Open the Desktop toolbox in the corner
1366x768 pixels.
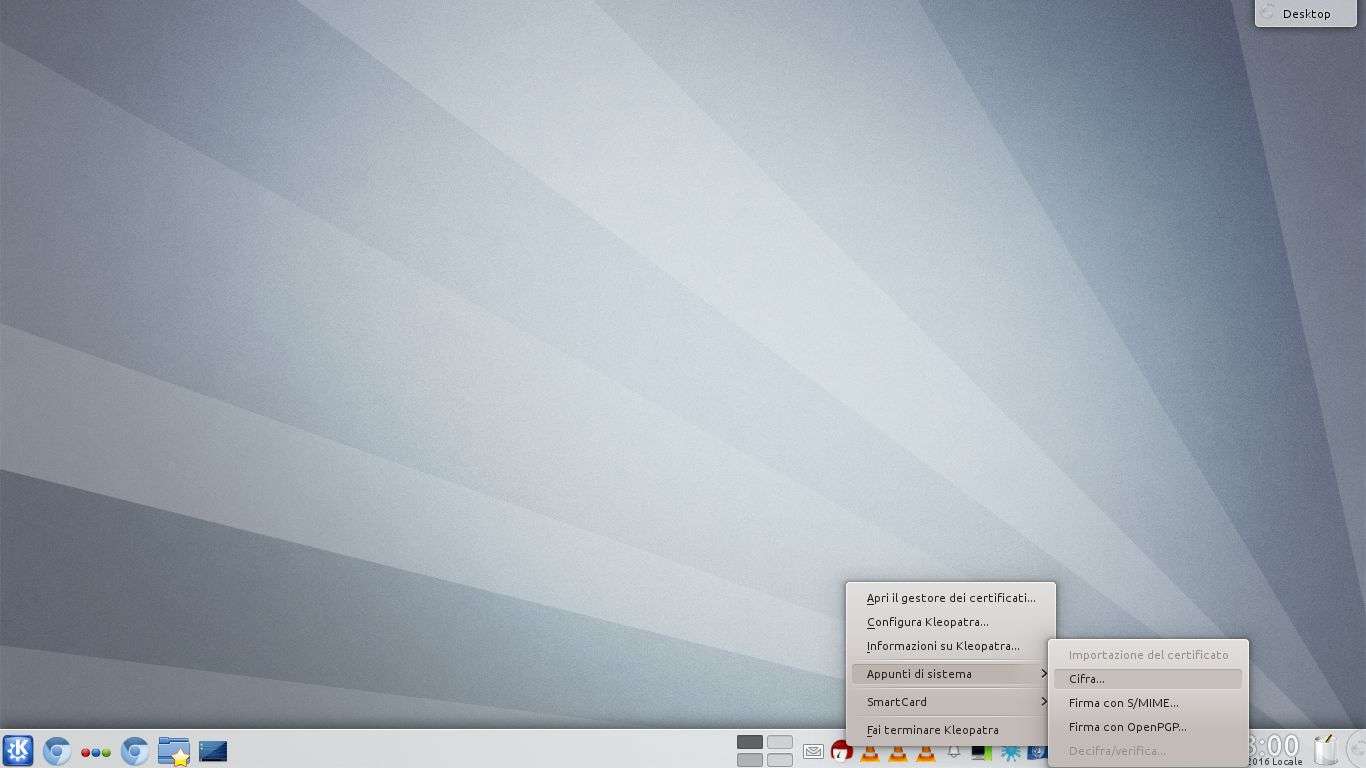coord(1297,14)
